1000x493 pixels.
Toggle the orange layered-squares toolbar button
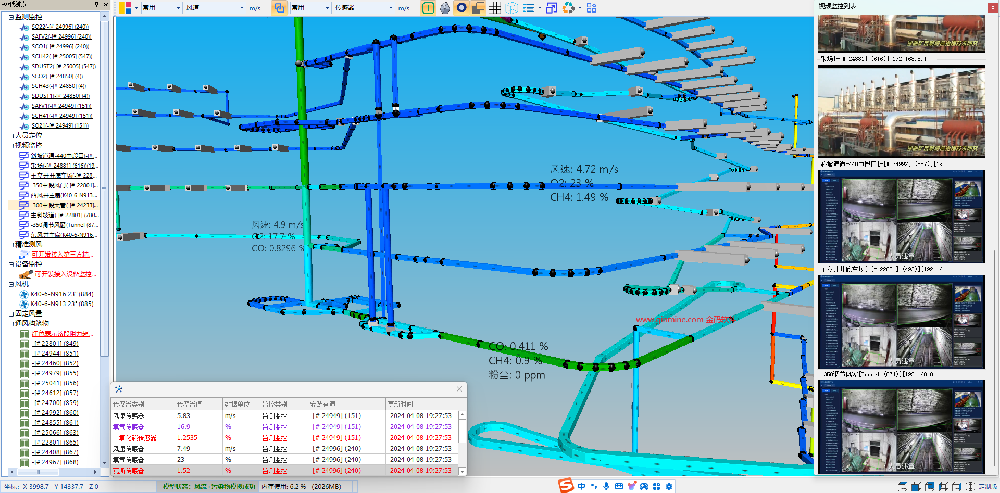point(477,7)
